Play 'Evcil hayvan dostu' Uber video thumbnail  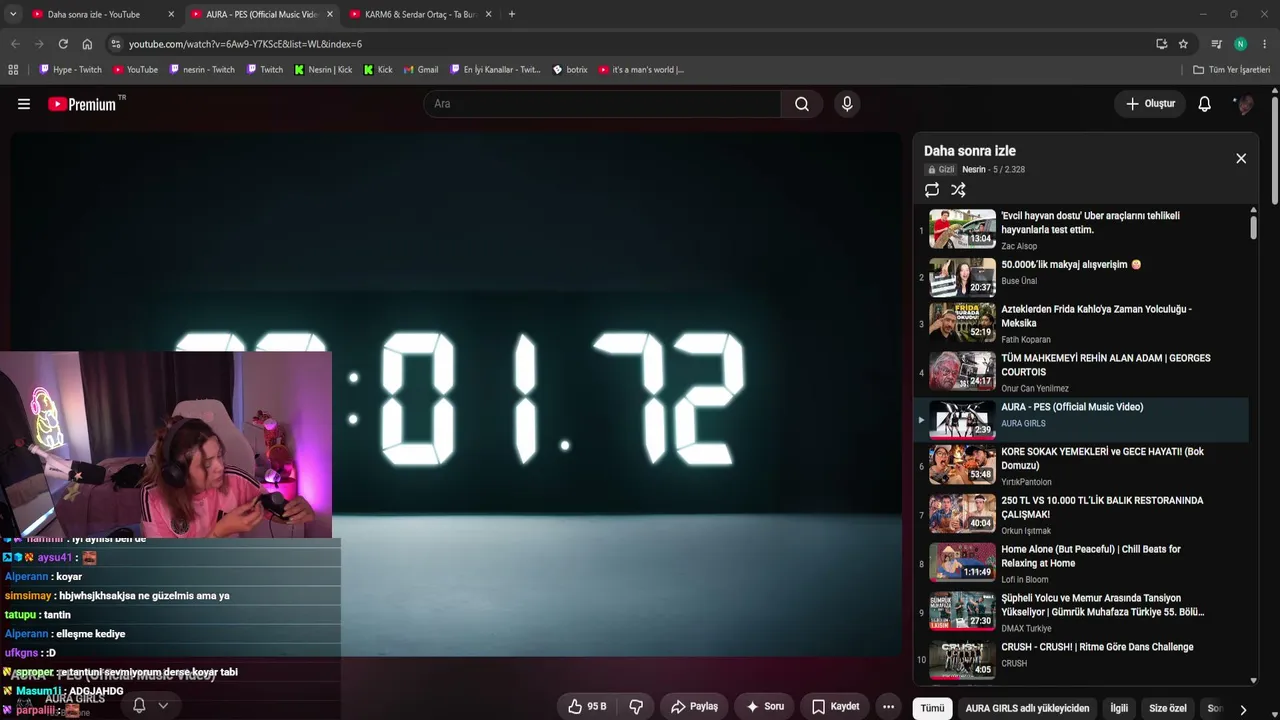tap(962, 229)
